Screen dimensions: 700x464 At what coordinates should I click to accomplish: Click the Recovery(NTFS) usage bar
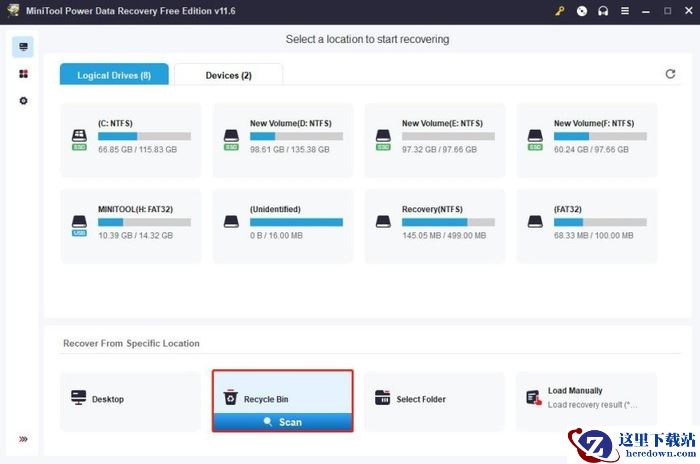(448, 222)
